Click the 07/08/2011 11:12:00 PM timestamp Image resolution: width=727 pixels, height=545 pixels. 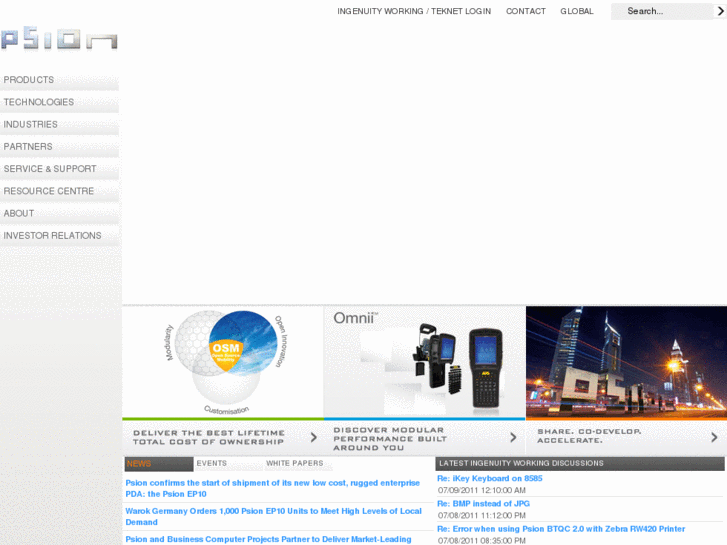(x=482, y=515)
